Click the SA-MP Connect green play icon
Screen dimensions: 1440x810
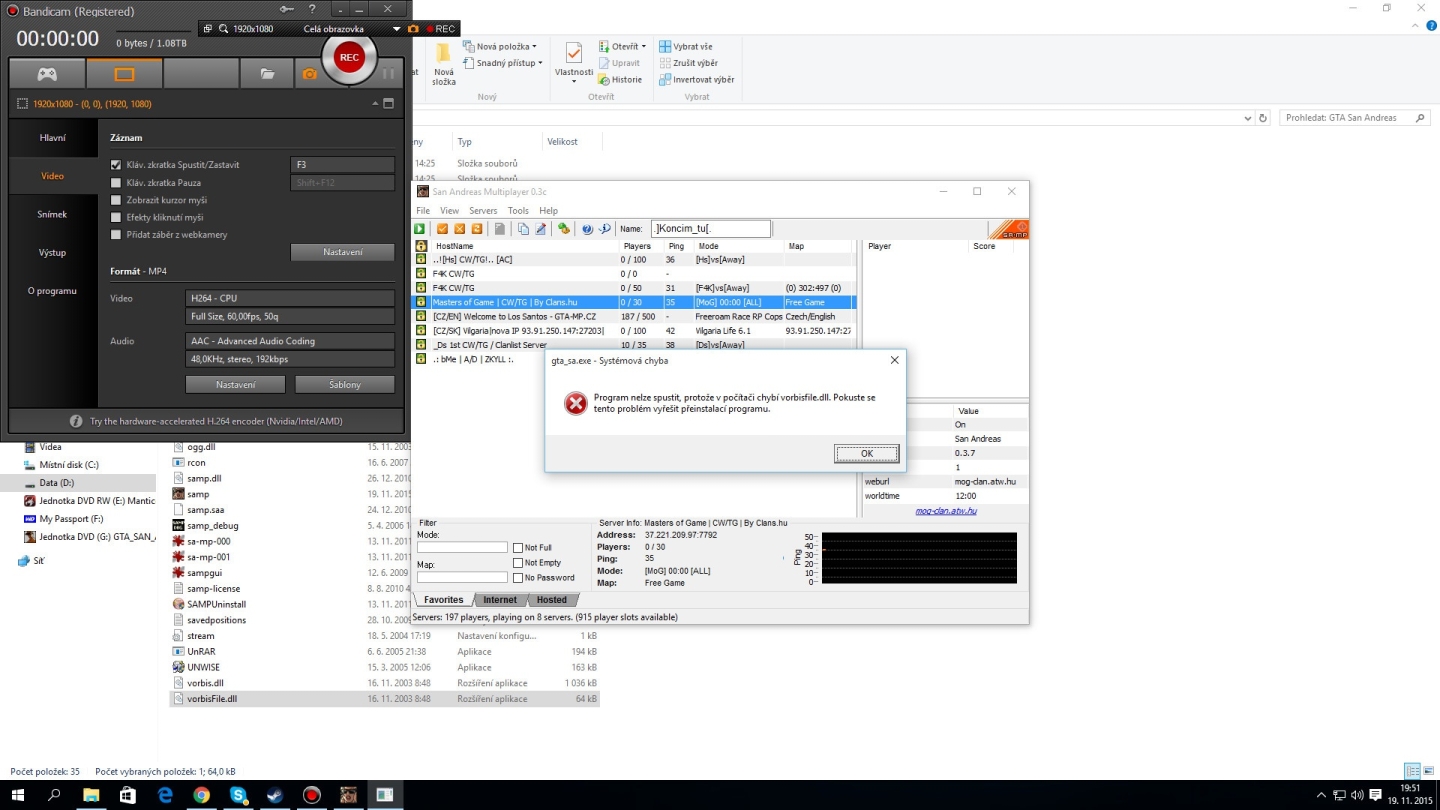[x=421, y=229]
